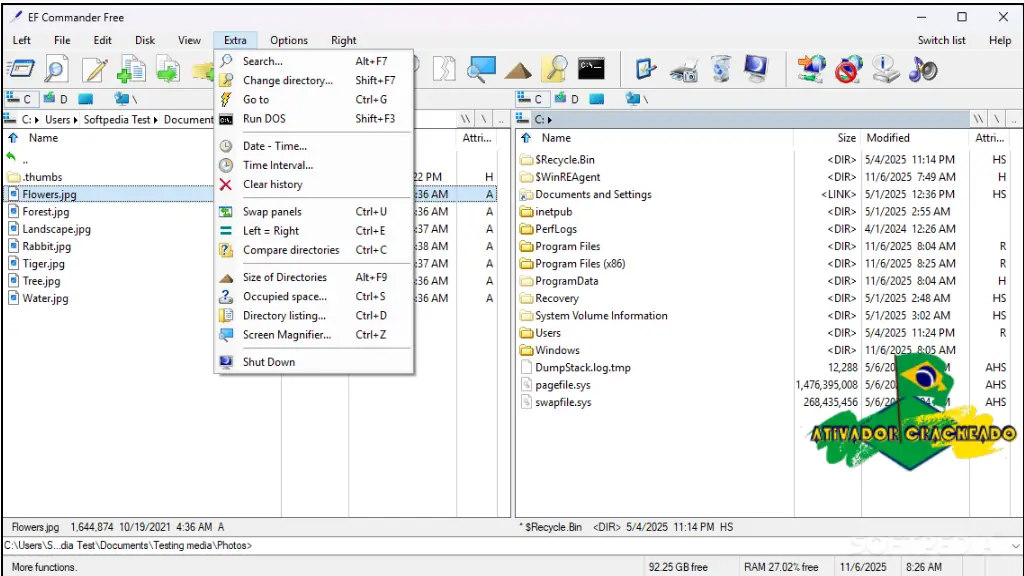This screenshot has height=576, width=1024.
Task: Click the music note speaker toolbar icon
Action: (923, 69)
